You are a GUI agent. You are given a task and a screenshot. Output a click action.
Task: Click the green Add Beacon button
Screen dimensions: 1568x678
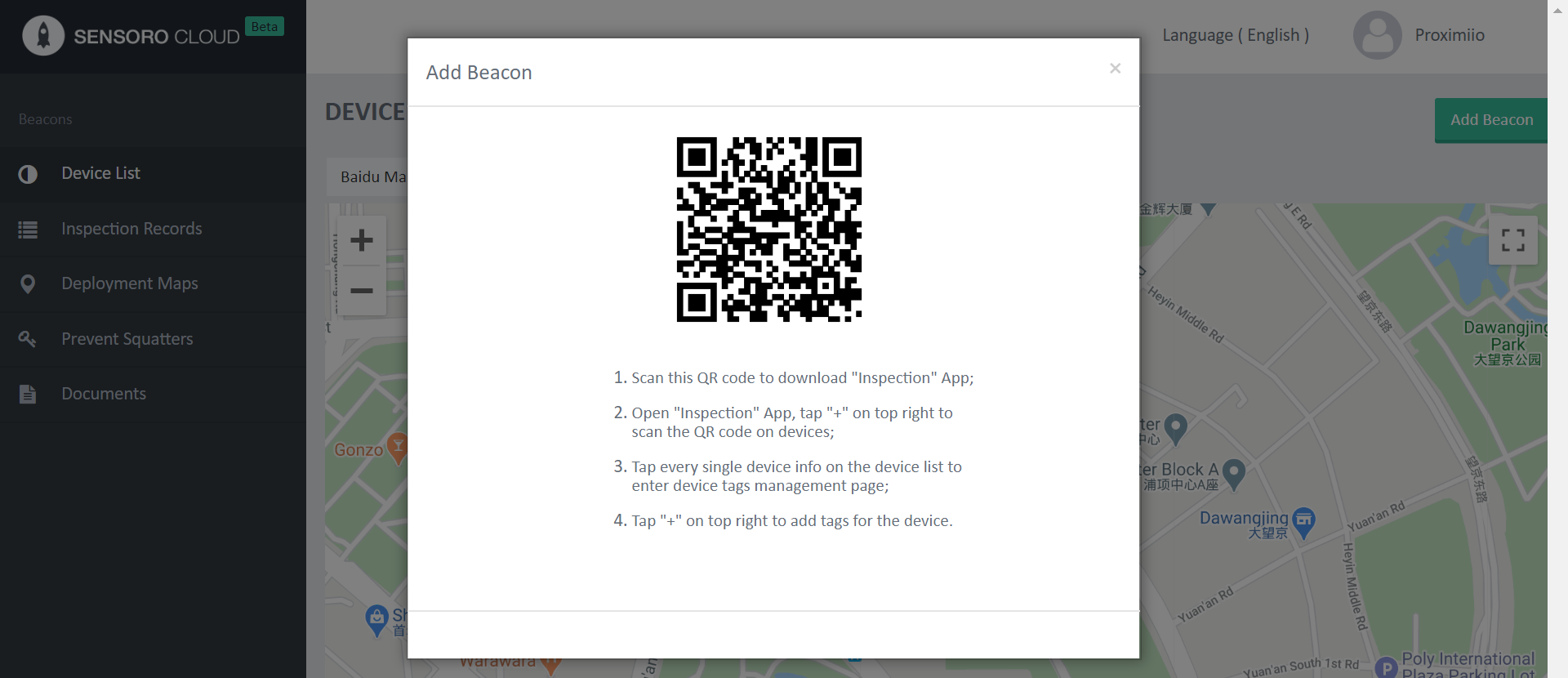1491,120
